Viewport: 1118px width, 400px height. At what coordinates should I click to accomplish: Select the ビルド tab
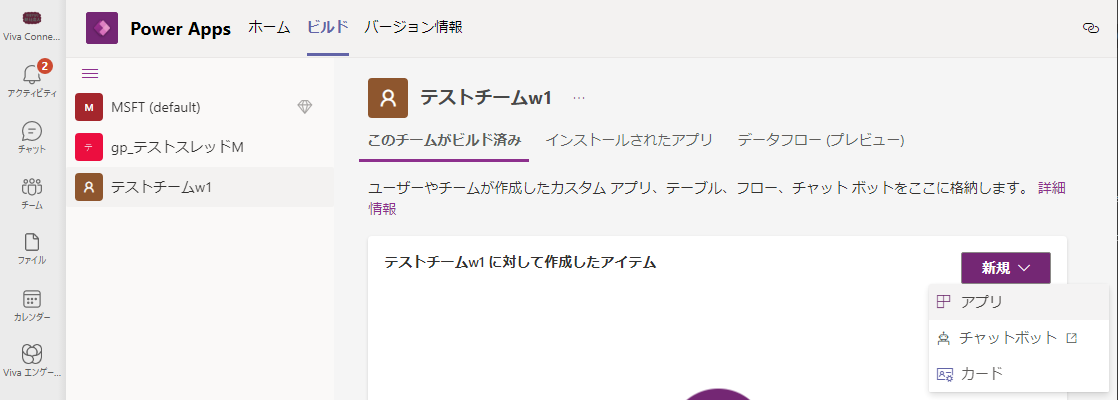pos(328,28)
